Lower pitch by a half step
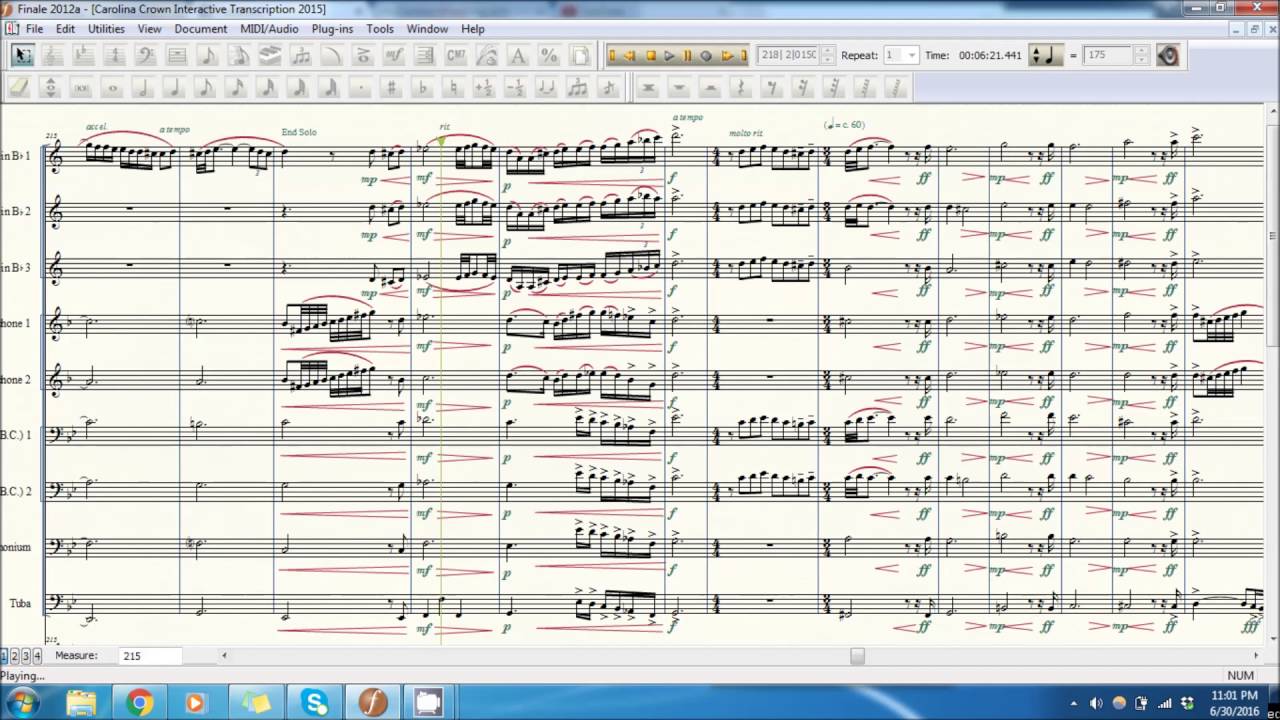Image resolution: width=1280 pixels, height=720 pixels. tap(516, 88)
